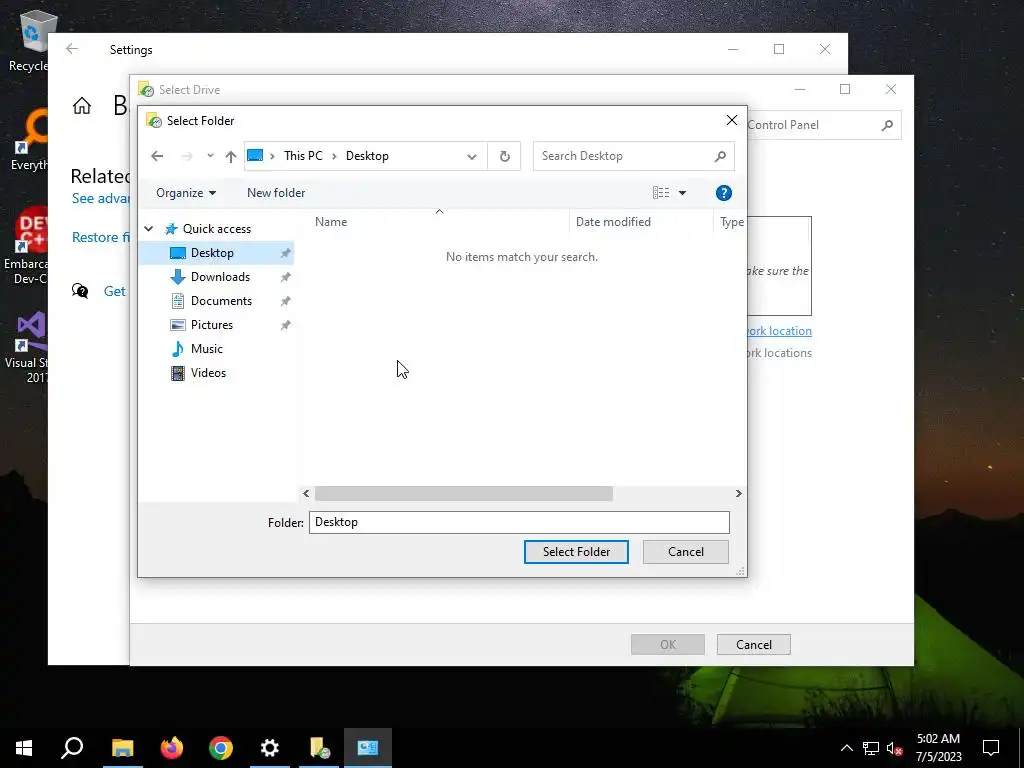Click the network tray icon
Viewport: 1024px width, 768px height.
tap(871, 748)
